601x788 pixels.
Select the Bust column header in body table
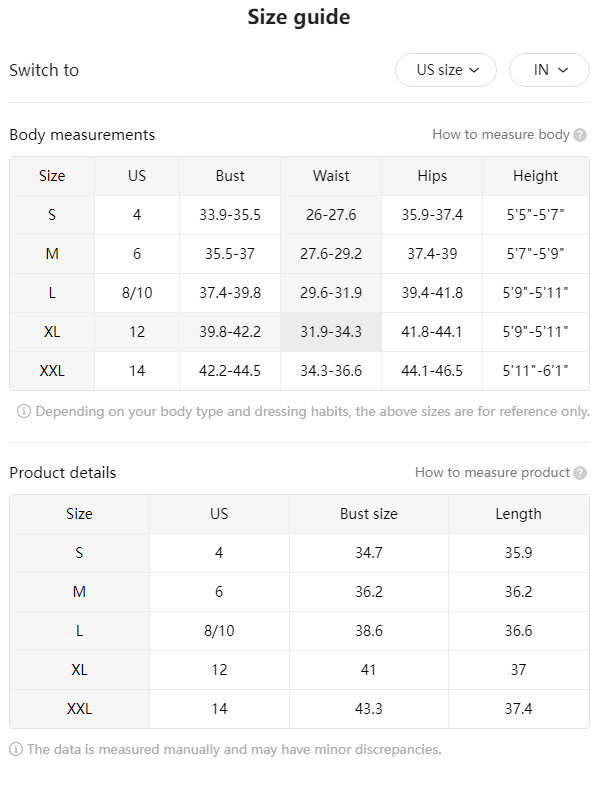click(x=230, y=176)
